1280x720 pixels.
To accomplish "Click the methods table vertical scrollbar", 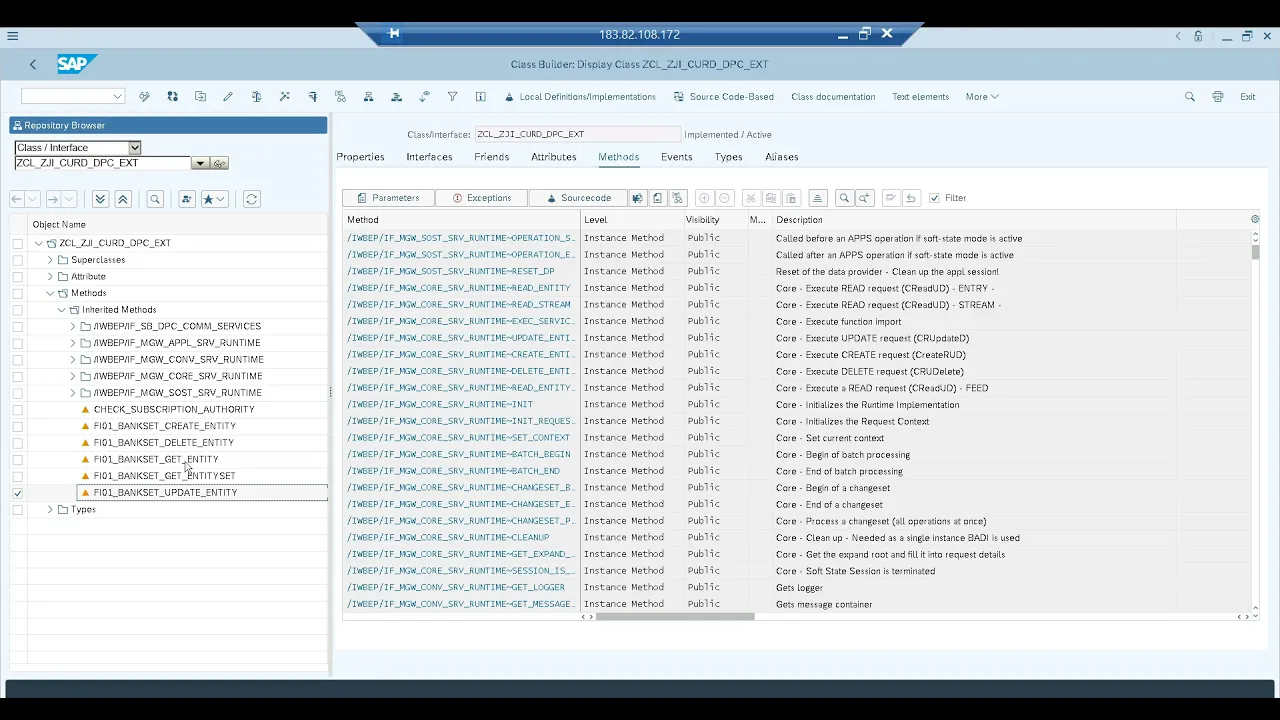I will tap(1255, 253).
